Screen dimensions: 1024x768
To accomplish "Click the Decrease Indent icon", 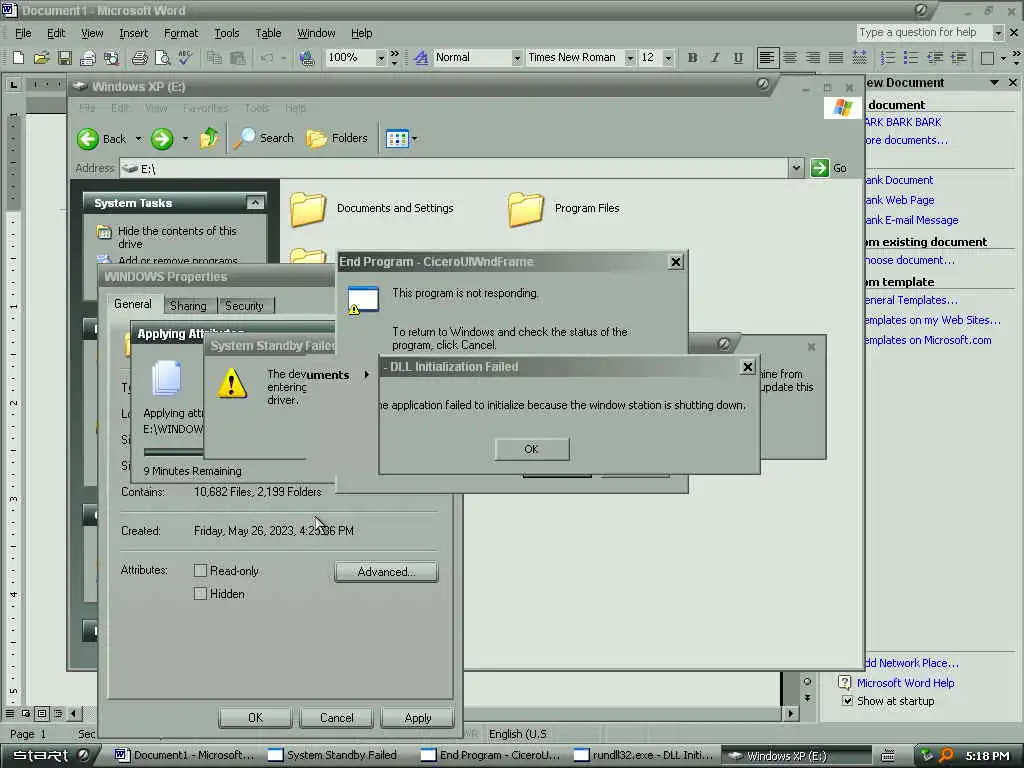I will point(935,58).
